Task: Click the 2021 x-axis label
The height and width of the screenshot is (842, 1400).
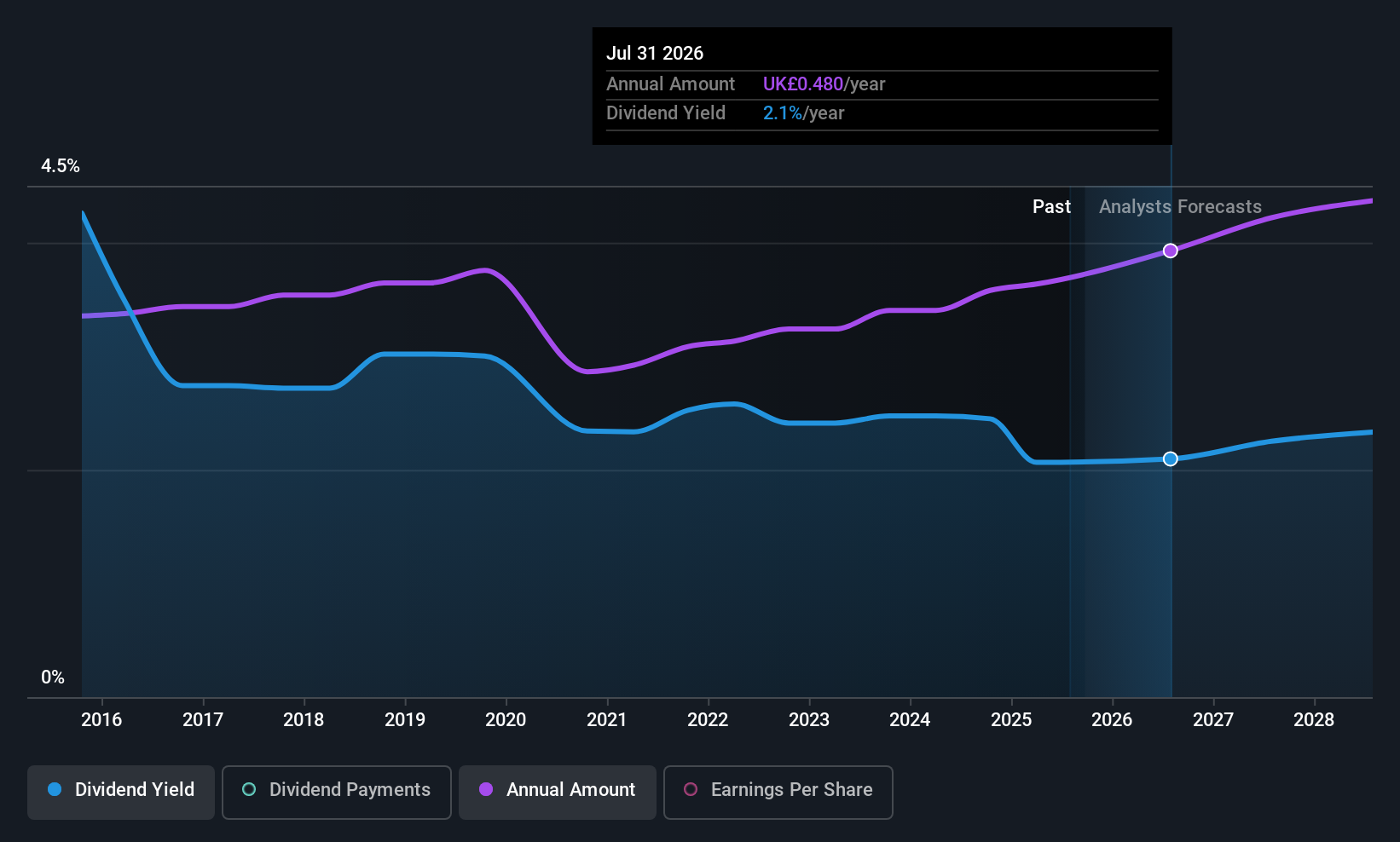Action: click(x=607, y=720)
